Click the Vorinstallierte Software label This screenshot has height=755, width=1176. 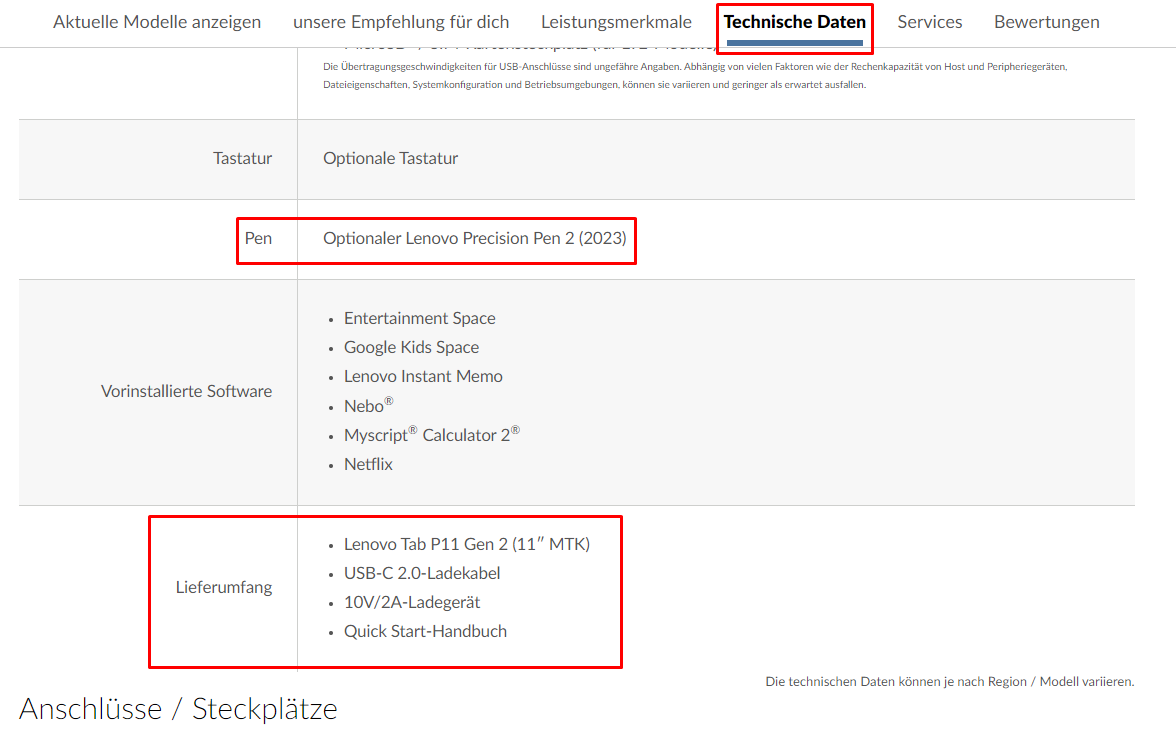pyautogui.click(x=186, y=391)
